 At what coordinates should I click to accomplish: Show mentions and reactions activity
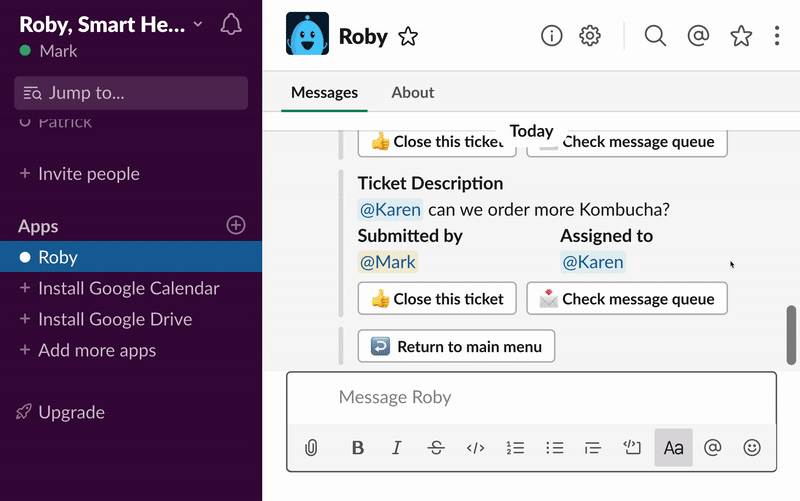pos(698,36)
